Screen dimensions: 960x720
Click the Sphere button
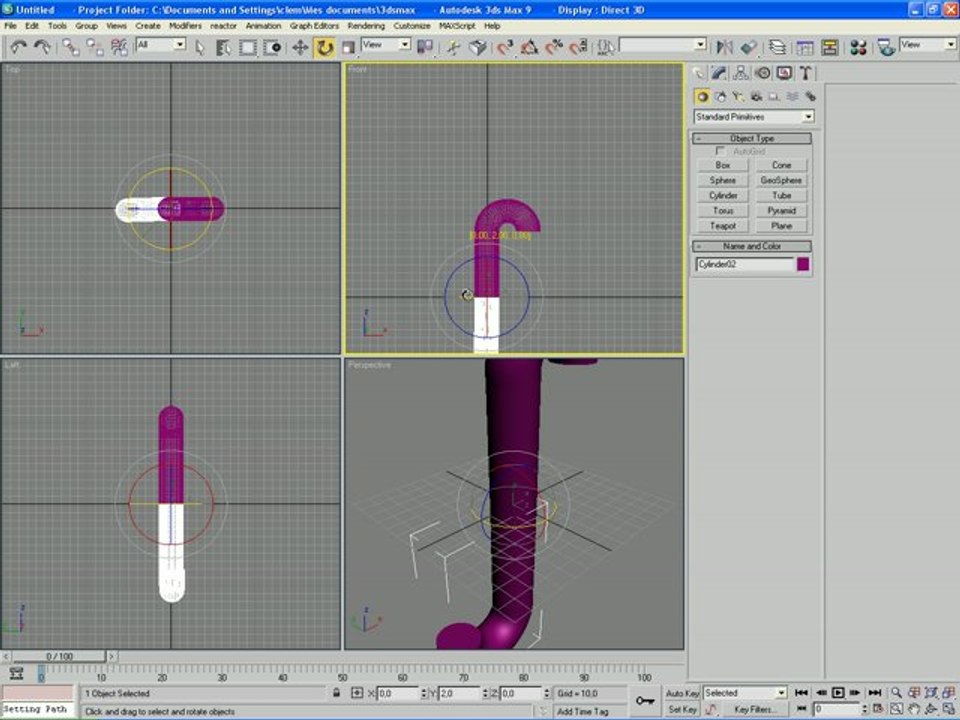pyautogui.click(x=722, y=181)
